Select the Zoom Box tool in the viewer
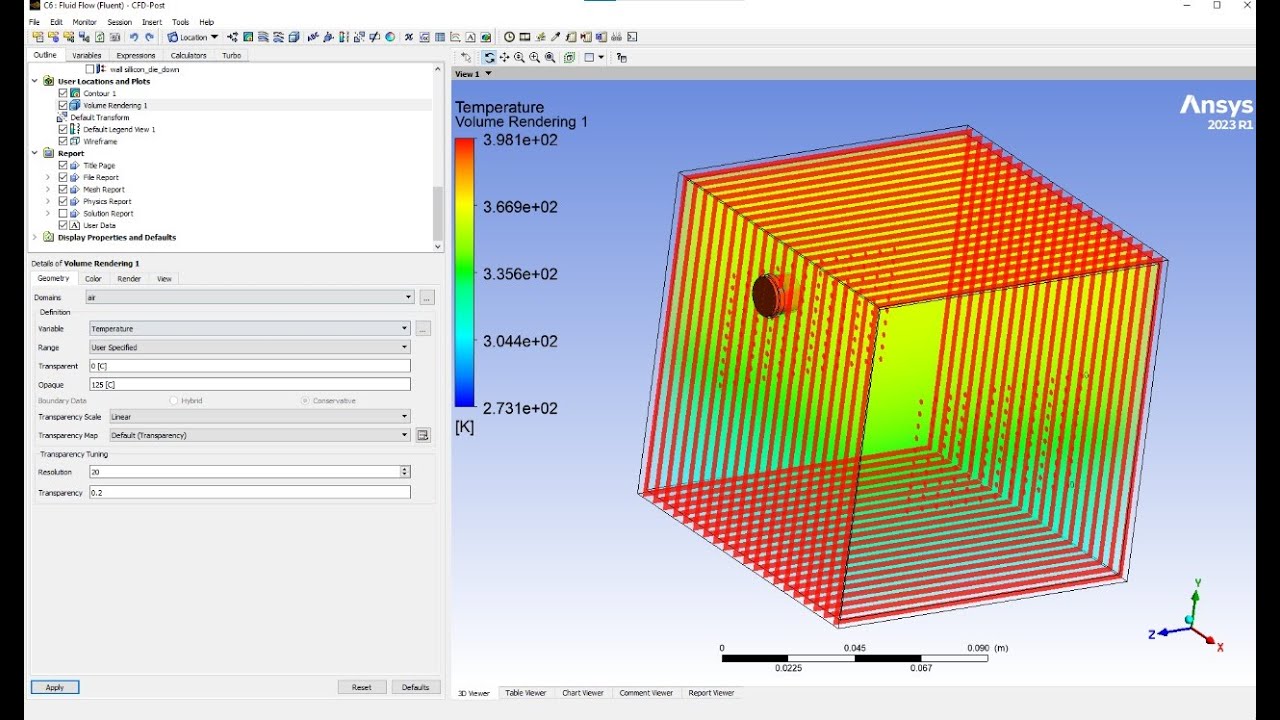The image size is (1280, 720). coord(534,57)
